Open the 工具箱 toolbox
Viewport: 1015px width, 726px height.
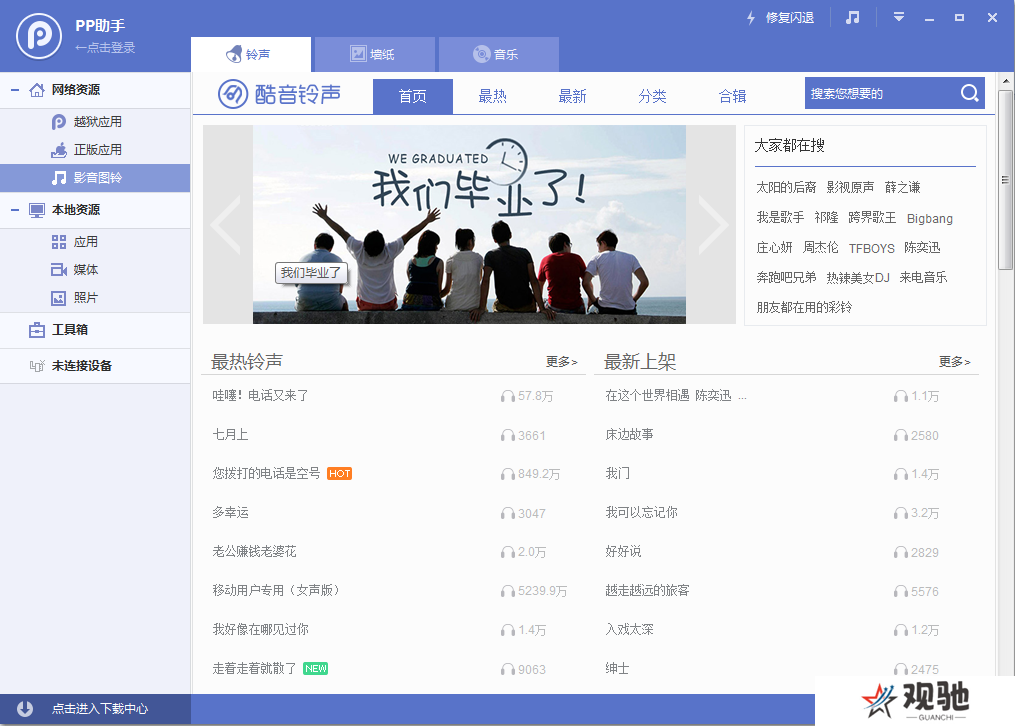[x=95, y=330]
